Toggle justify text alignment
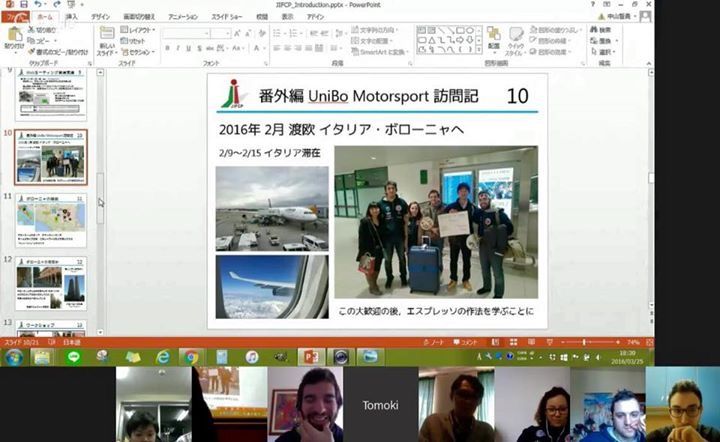Screen dimensions: 720x442 (x=309, y=48)
